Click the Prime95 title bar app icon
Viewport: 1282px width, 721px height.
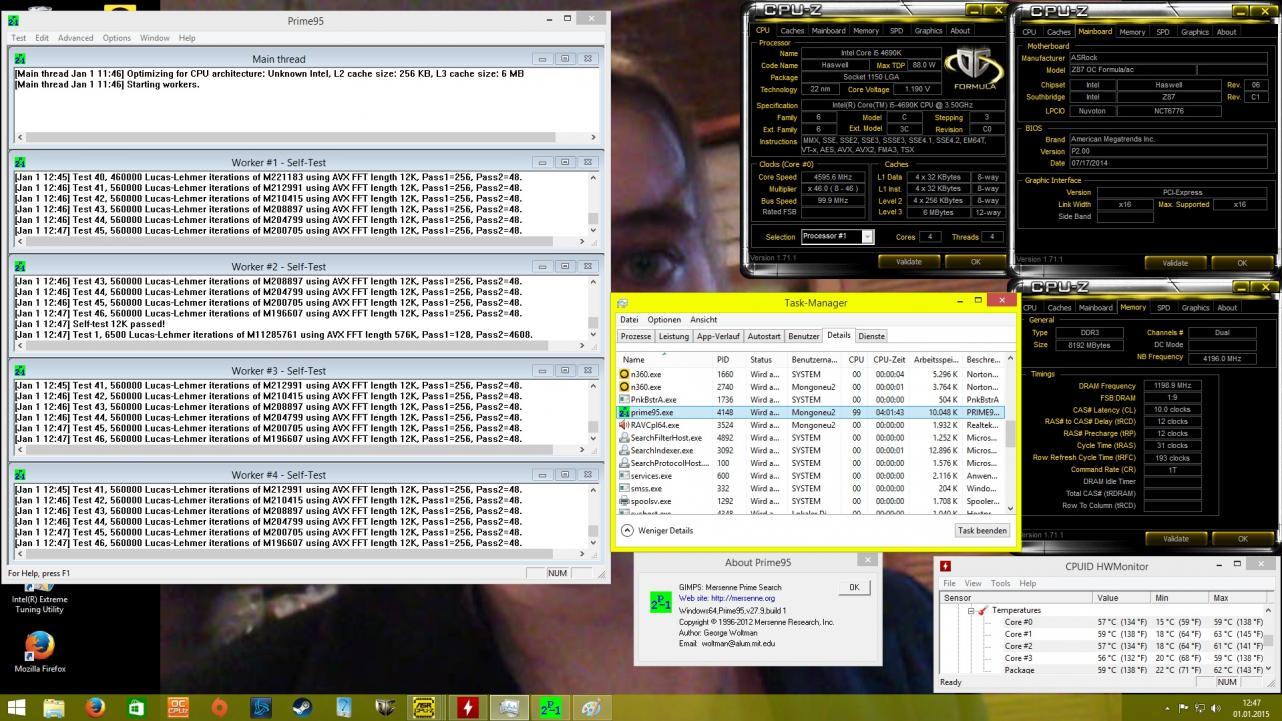pyautogui.click(x=14, y=20)
